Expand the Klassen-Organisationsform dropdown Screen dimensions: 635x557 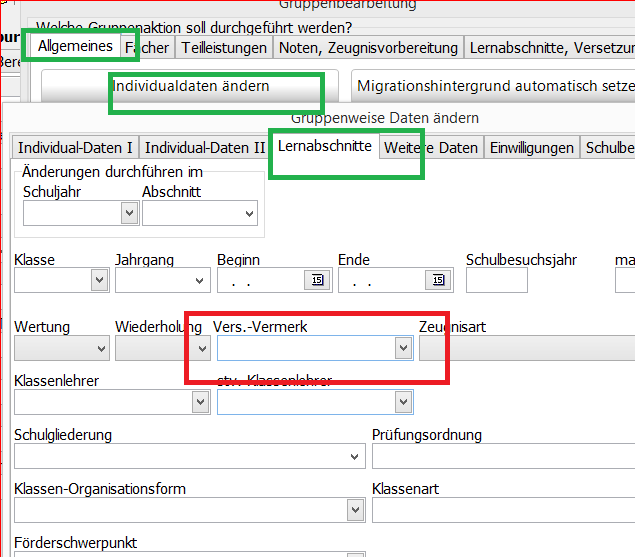point(355,510)
